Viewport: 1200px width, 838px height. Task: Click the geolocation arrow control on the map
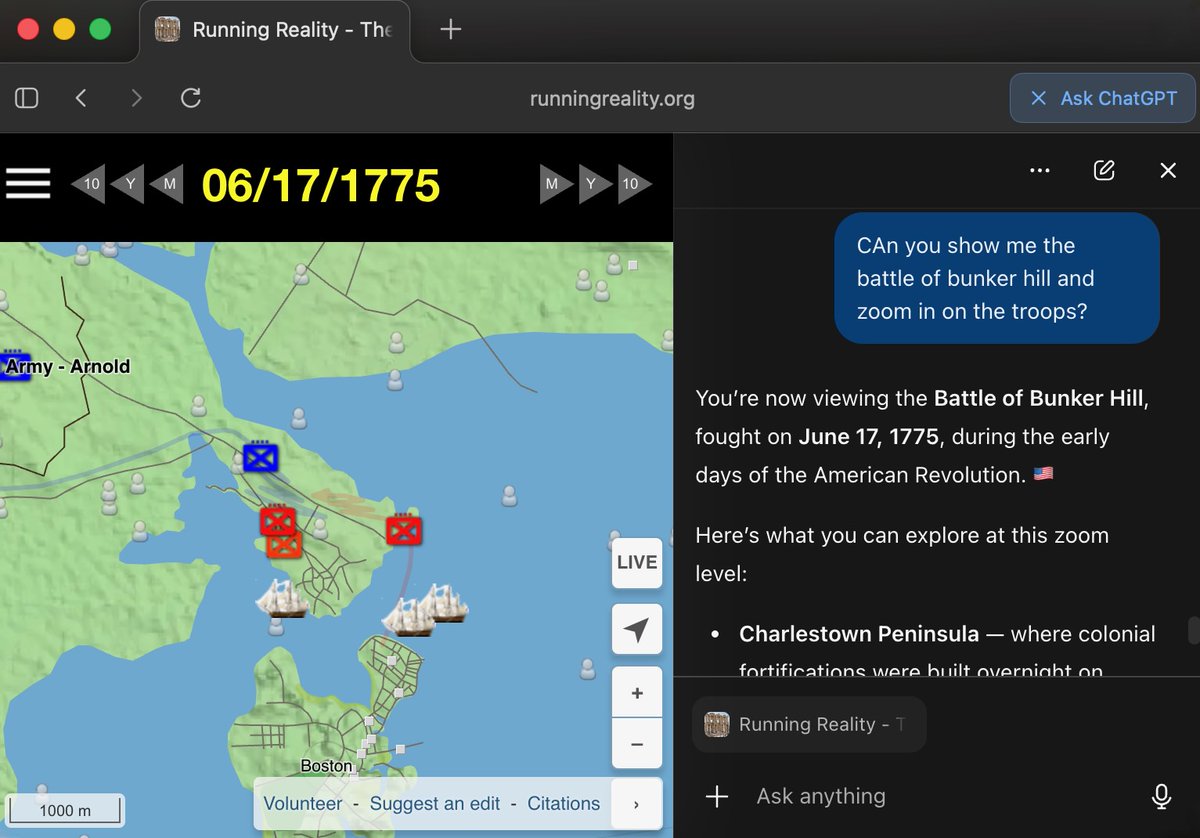[x=637, y=629]
